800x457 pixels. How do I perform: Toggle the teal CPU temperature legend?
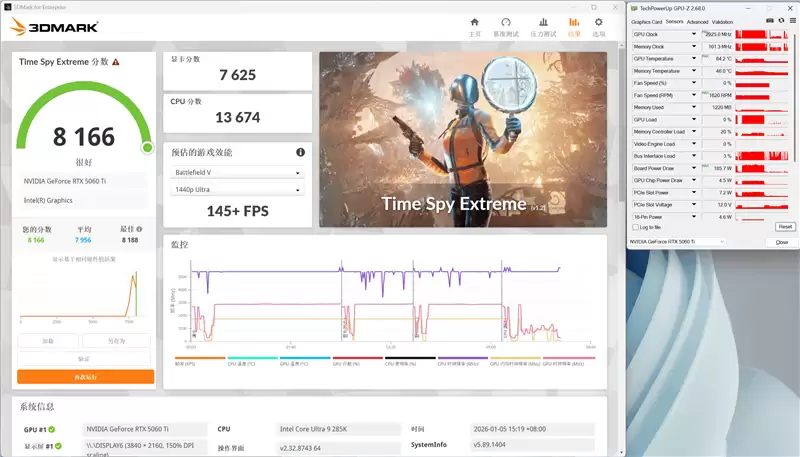coord(252,361)
